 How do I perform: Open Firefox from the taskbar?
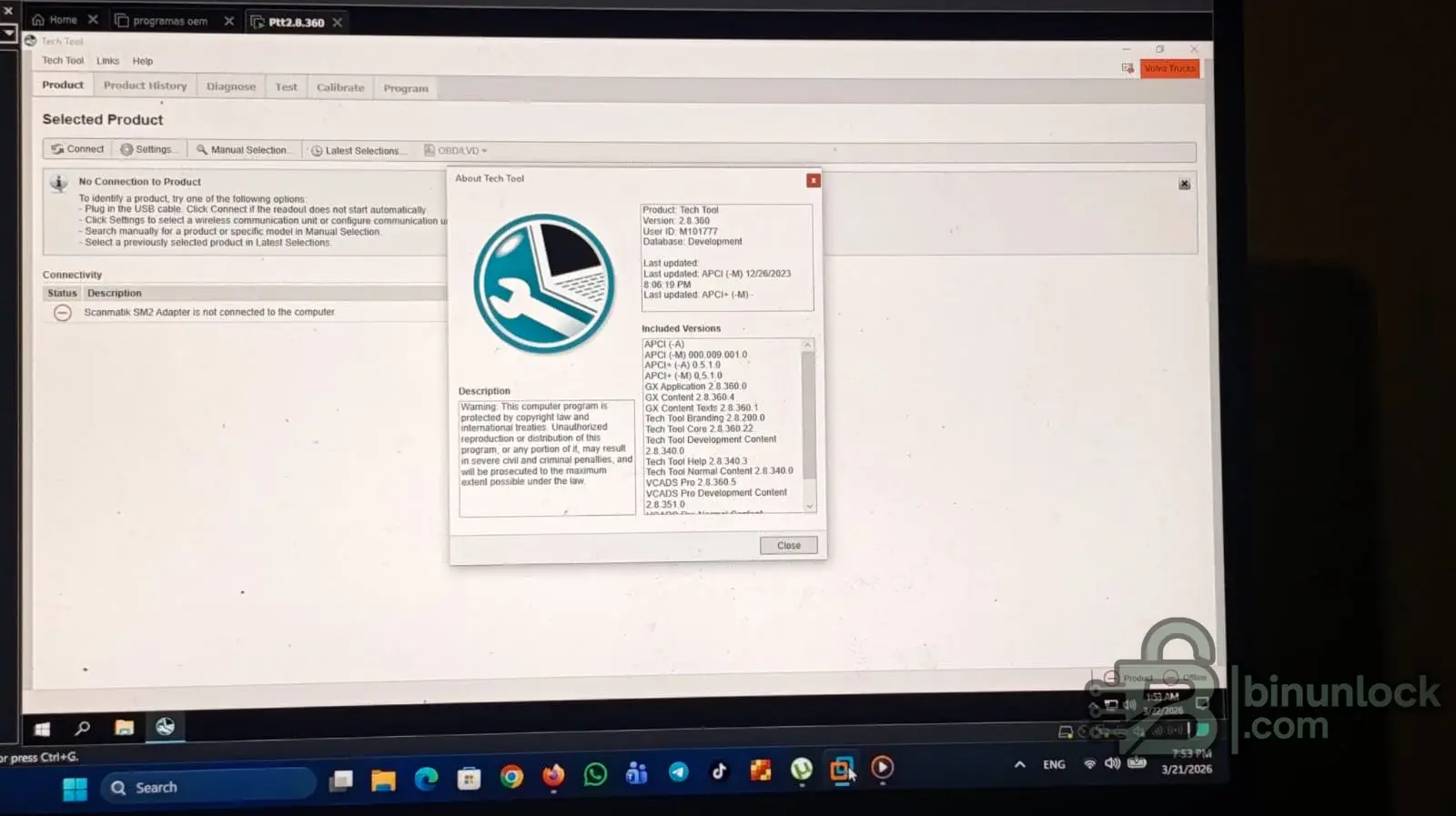click(553, 775)
